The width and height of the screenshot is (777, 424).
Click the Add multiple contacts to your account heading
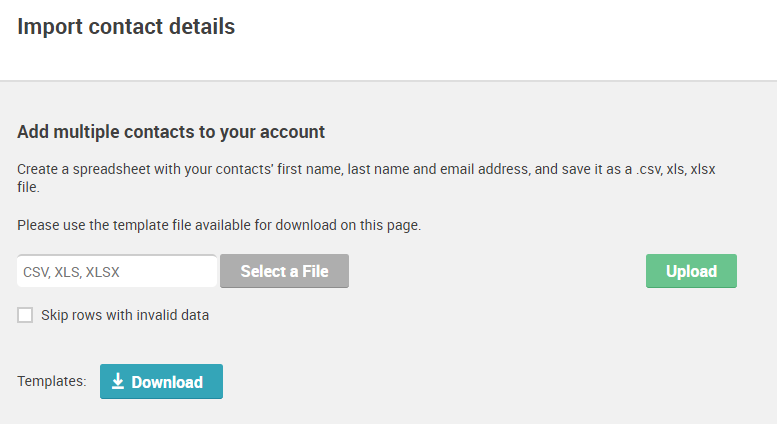[x=171, y=132]
